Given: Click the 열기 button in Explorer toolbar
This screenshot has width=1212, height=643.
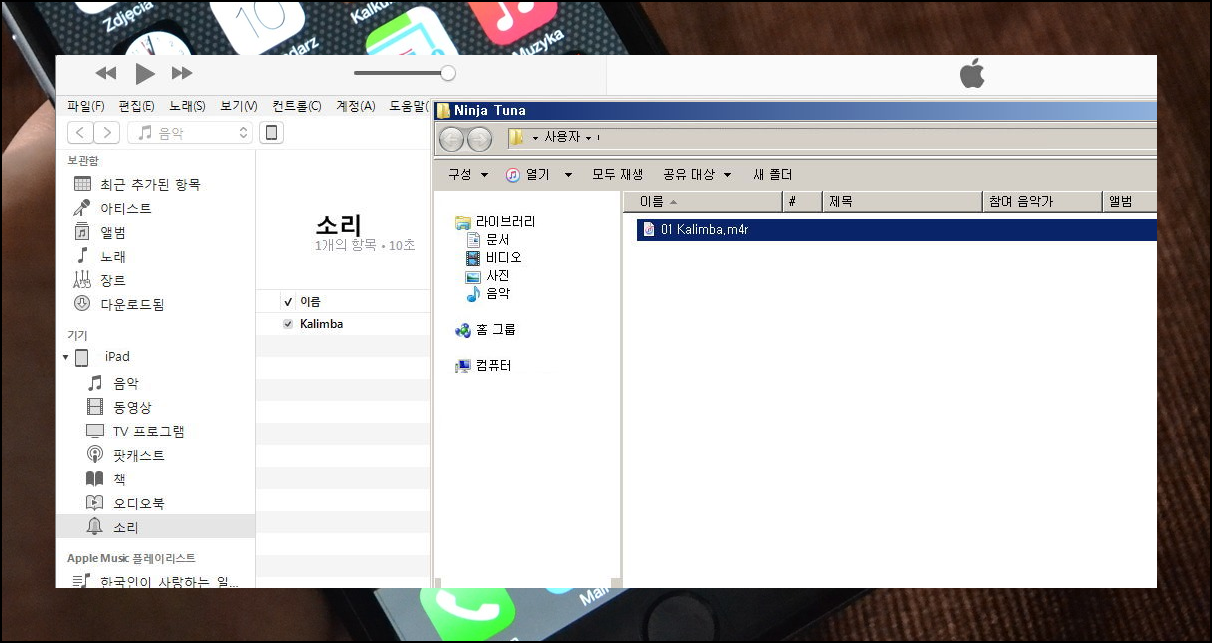Looking at the screenshot, I should [528, 174].
